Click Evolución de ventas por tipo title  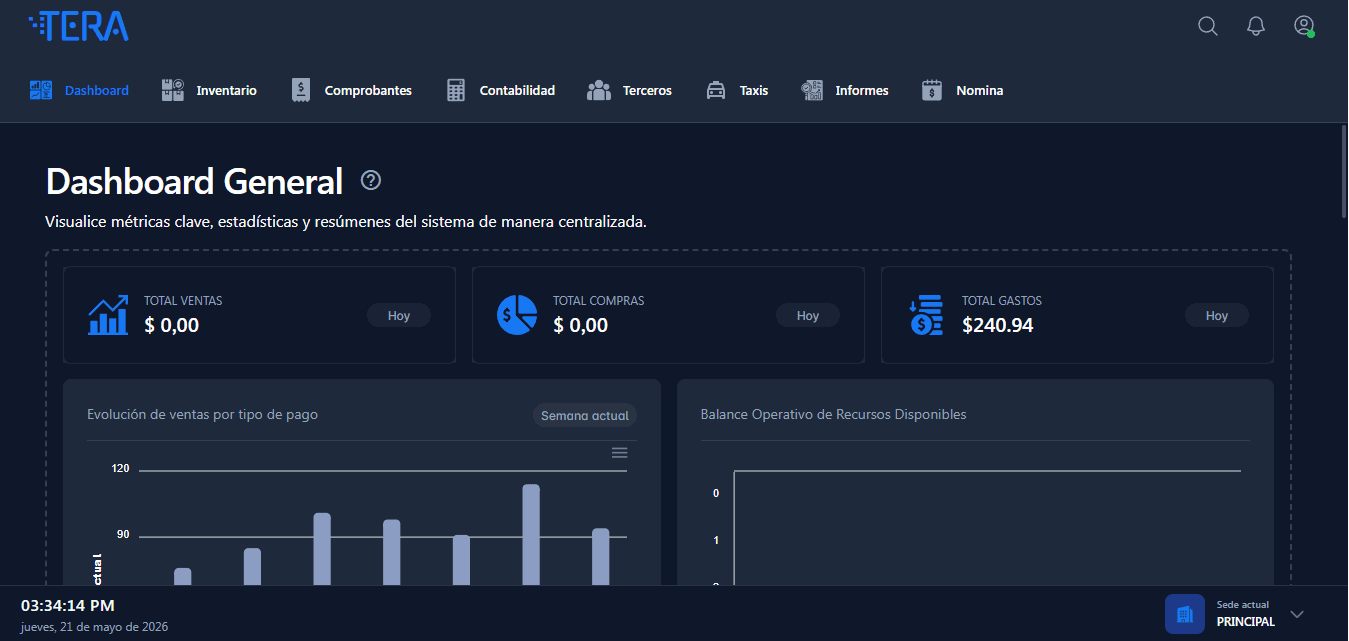203,414
